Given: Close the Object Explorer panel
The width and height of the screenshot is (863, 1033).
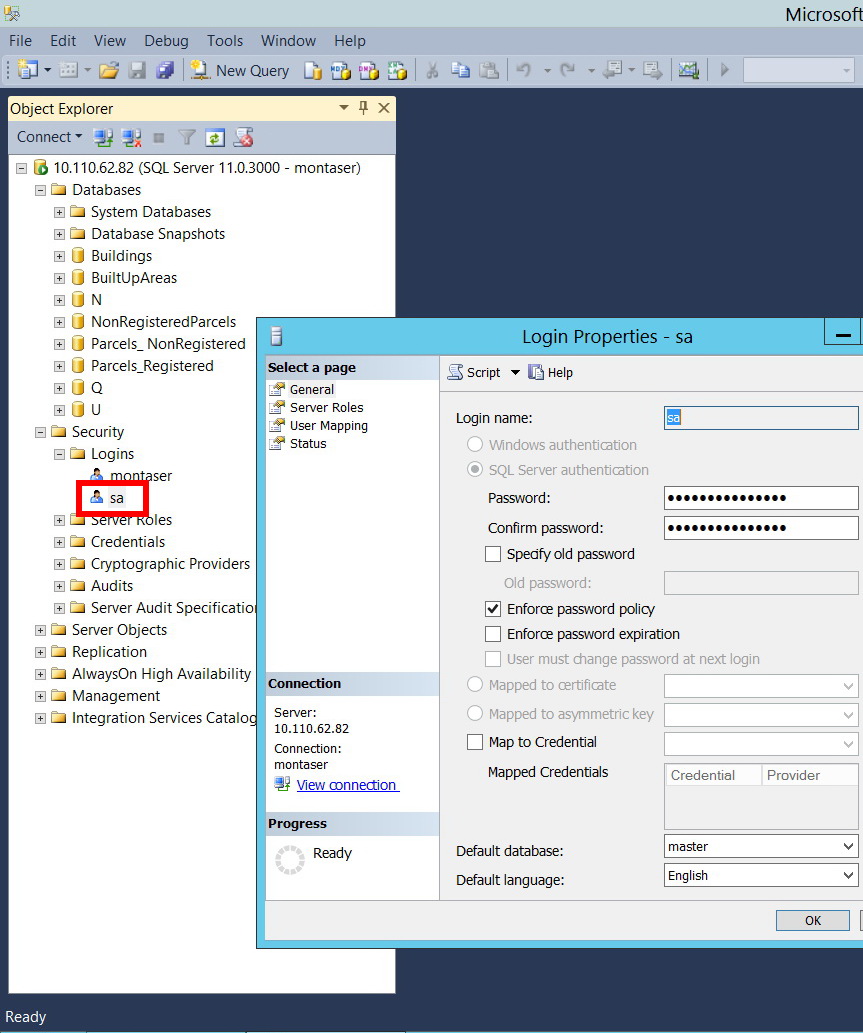Looking at the screenshot, I should pos(384,108).
